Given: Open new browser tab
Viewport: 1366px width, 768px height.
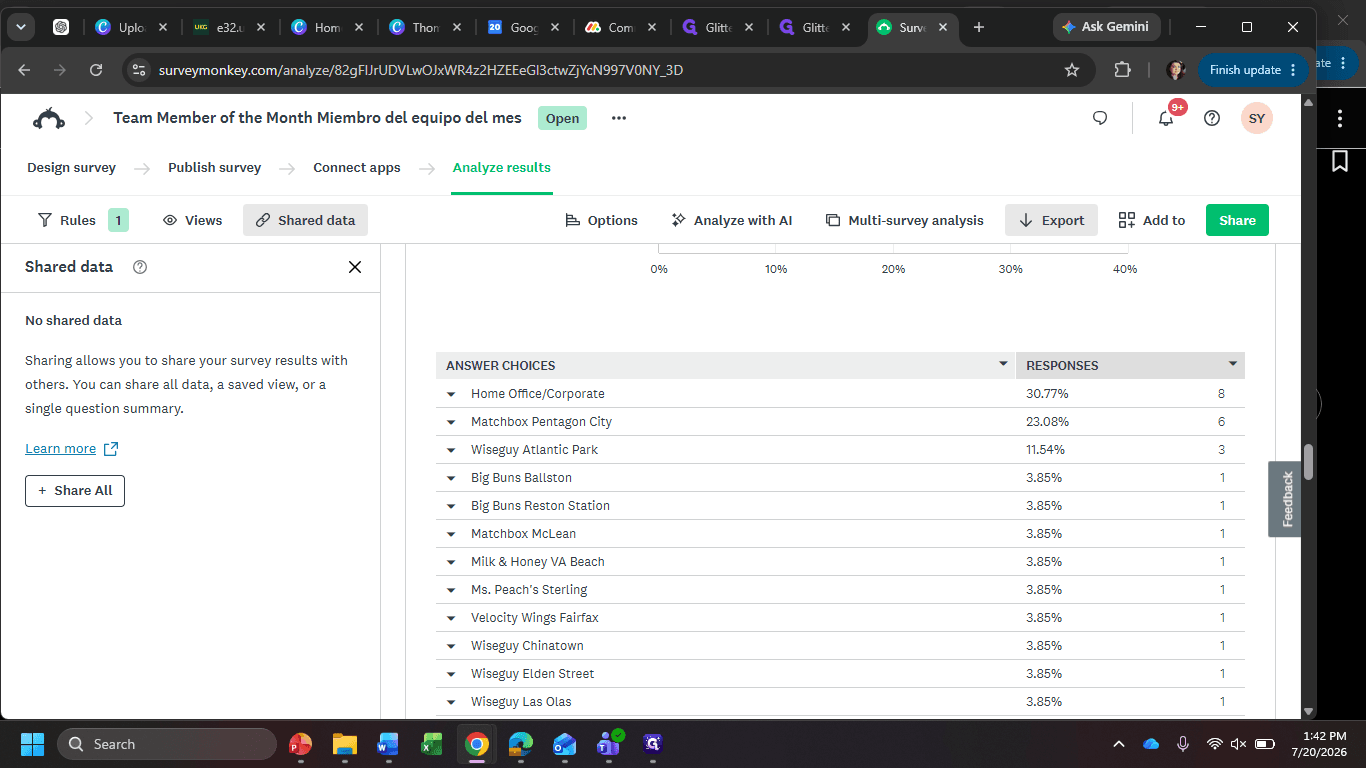Looking at the screenshot, I should [979, 27].
